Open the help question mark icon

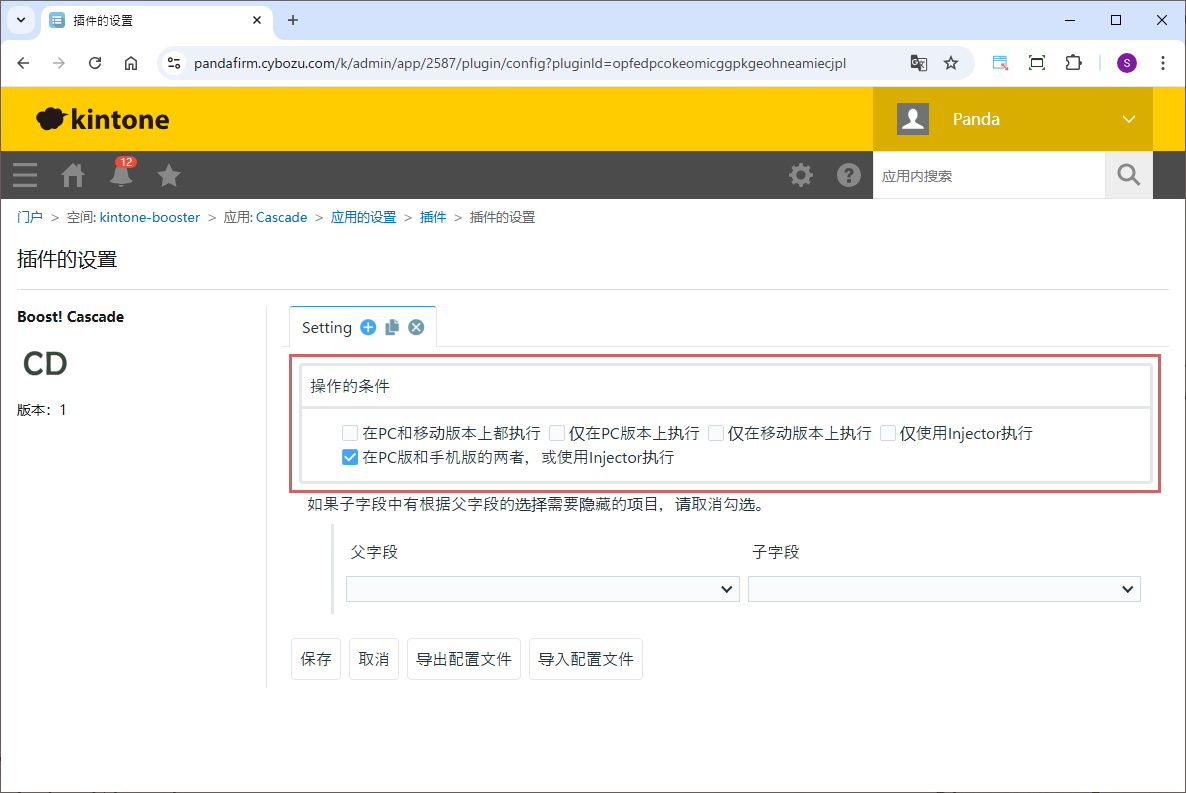tap(849, 176)
